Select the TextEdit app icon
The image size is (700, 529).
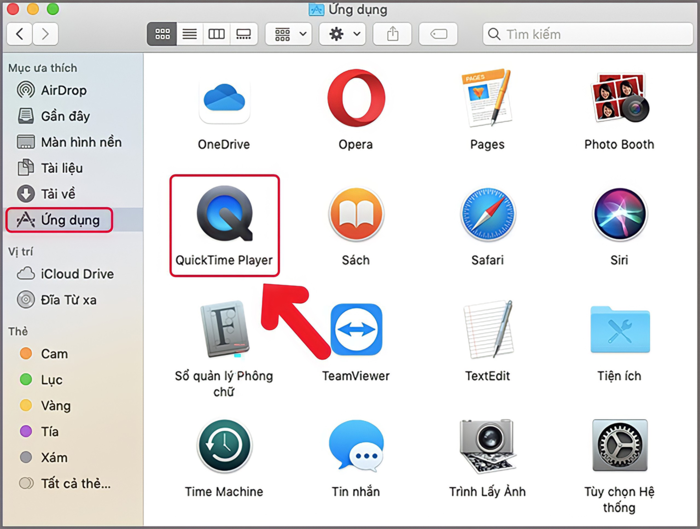pyautogui.click(x=488, y=329)
